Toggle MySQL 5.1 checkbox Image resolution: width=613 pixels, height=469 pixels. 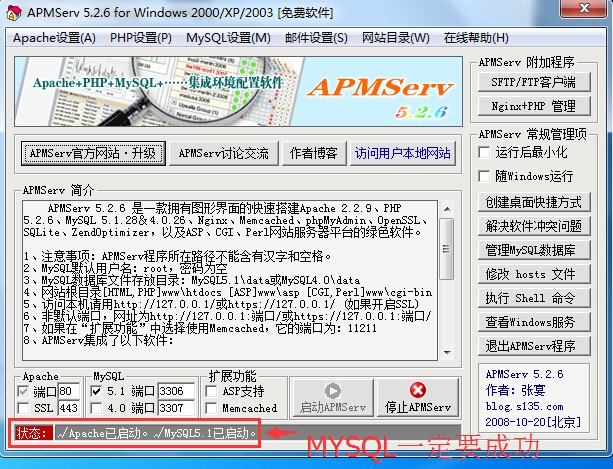(x=96, y=391)
